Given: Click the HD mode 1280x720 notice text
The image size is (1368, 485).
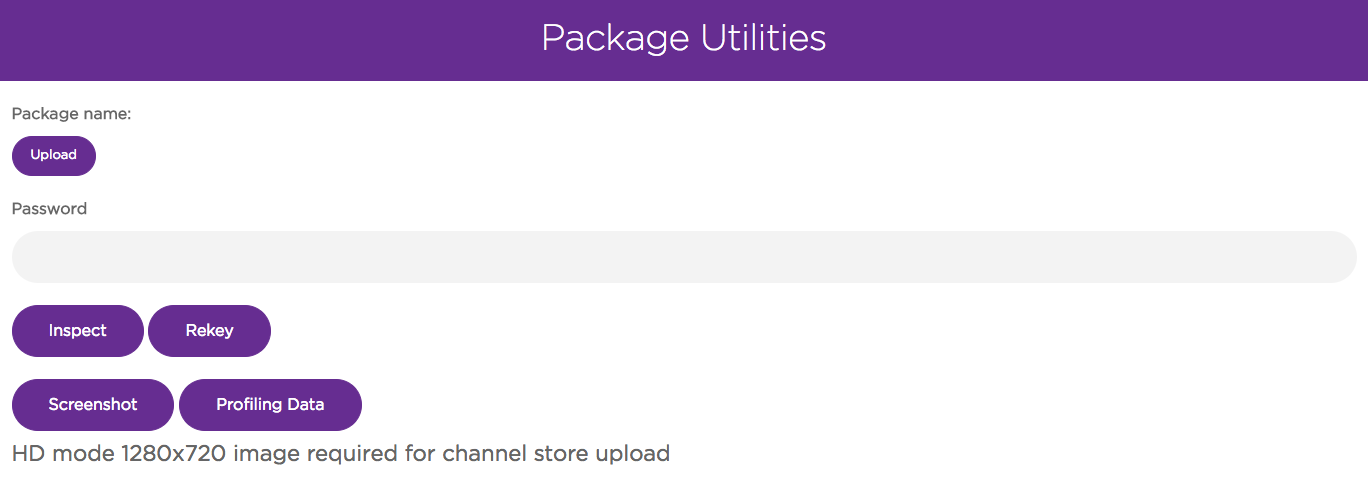Looking at the screenshot, I should coord(341,453).
